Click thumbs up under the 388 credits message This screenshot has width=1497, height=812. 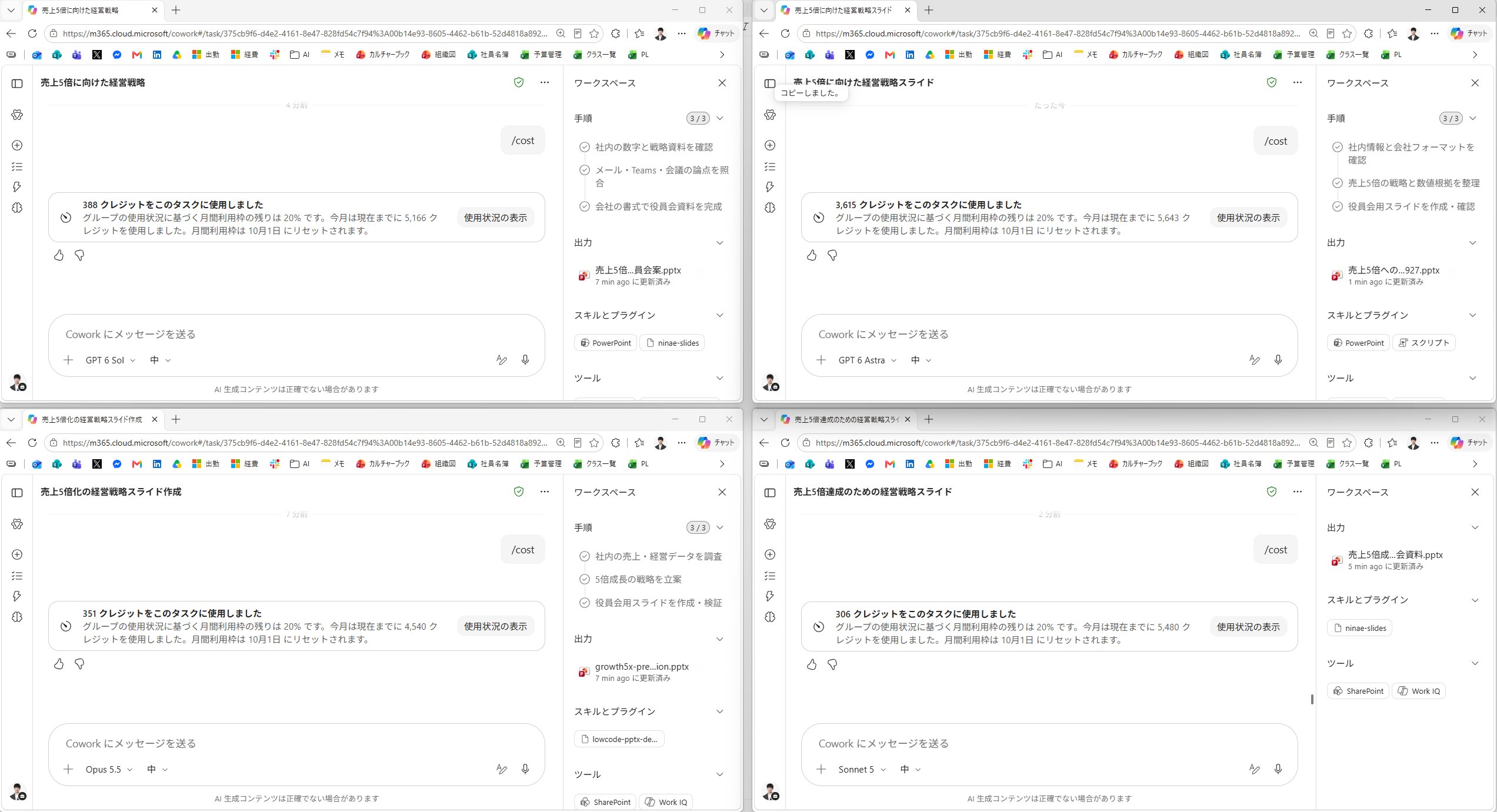(x=59, y=255)
